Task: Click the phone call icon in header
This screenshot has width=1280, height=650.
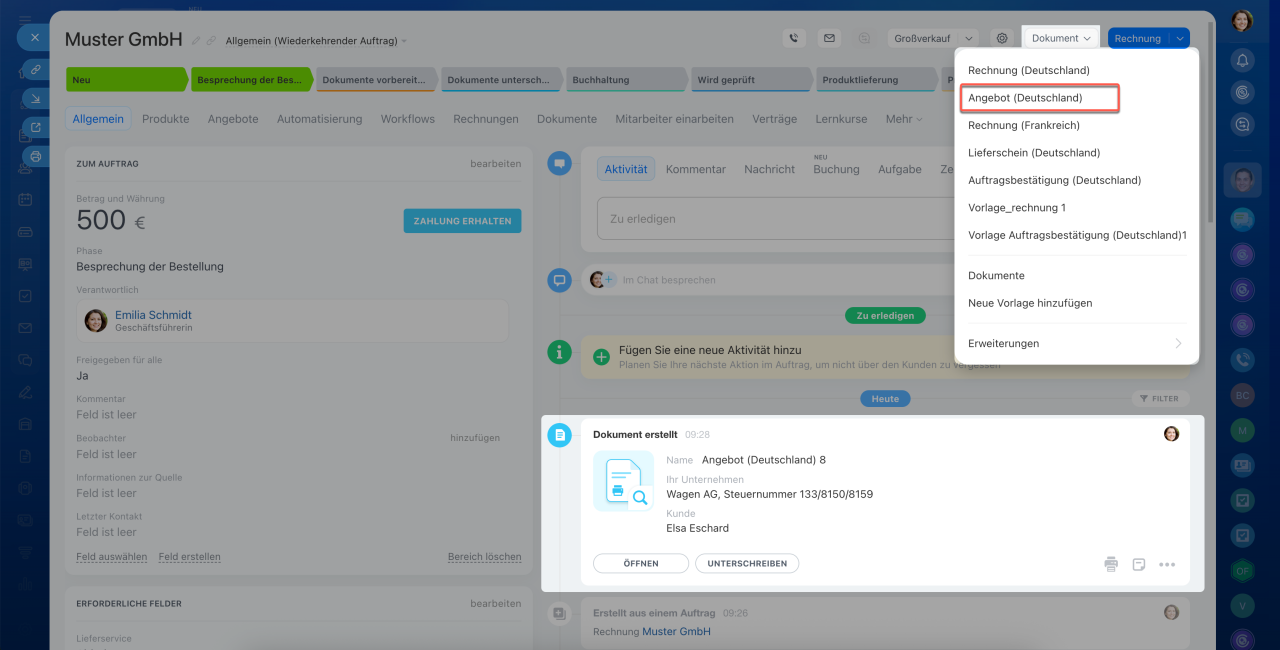Action: (x=794, y=38)
